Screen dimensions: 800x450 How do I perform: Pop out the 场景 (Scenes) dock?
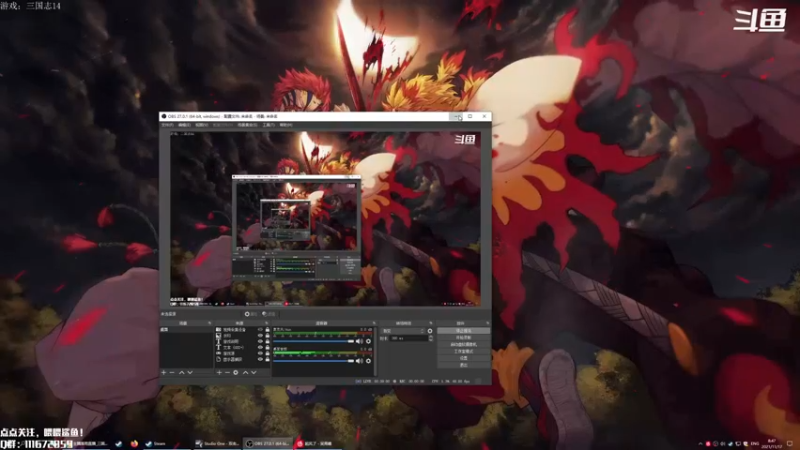pyautogui.click(x=210, y=323)
